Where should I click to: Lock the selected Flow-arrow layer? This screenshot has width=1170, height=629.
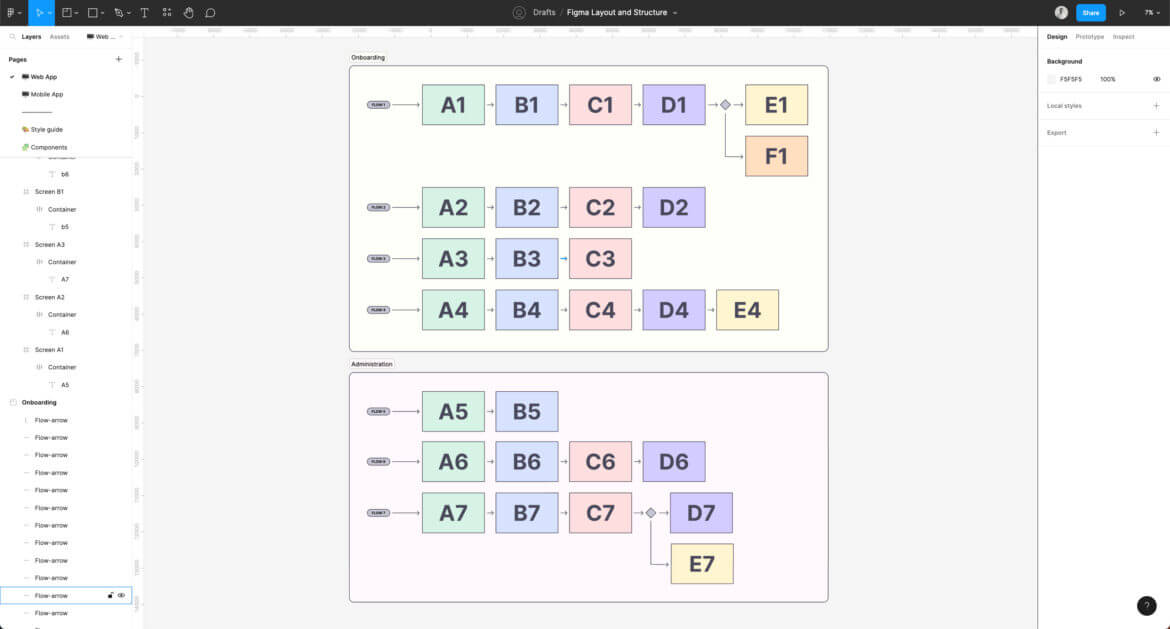(x=110, y=595)
